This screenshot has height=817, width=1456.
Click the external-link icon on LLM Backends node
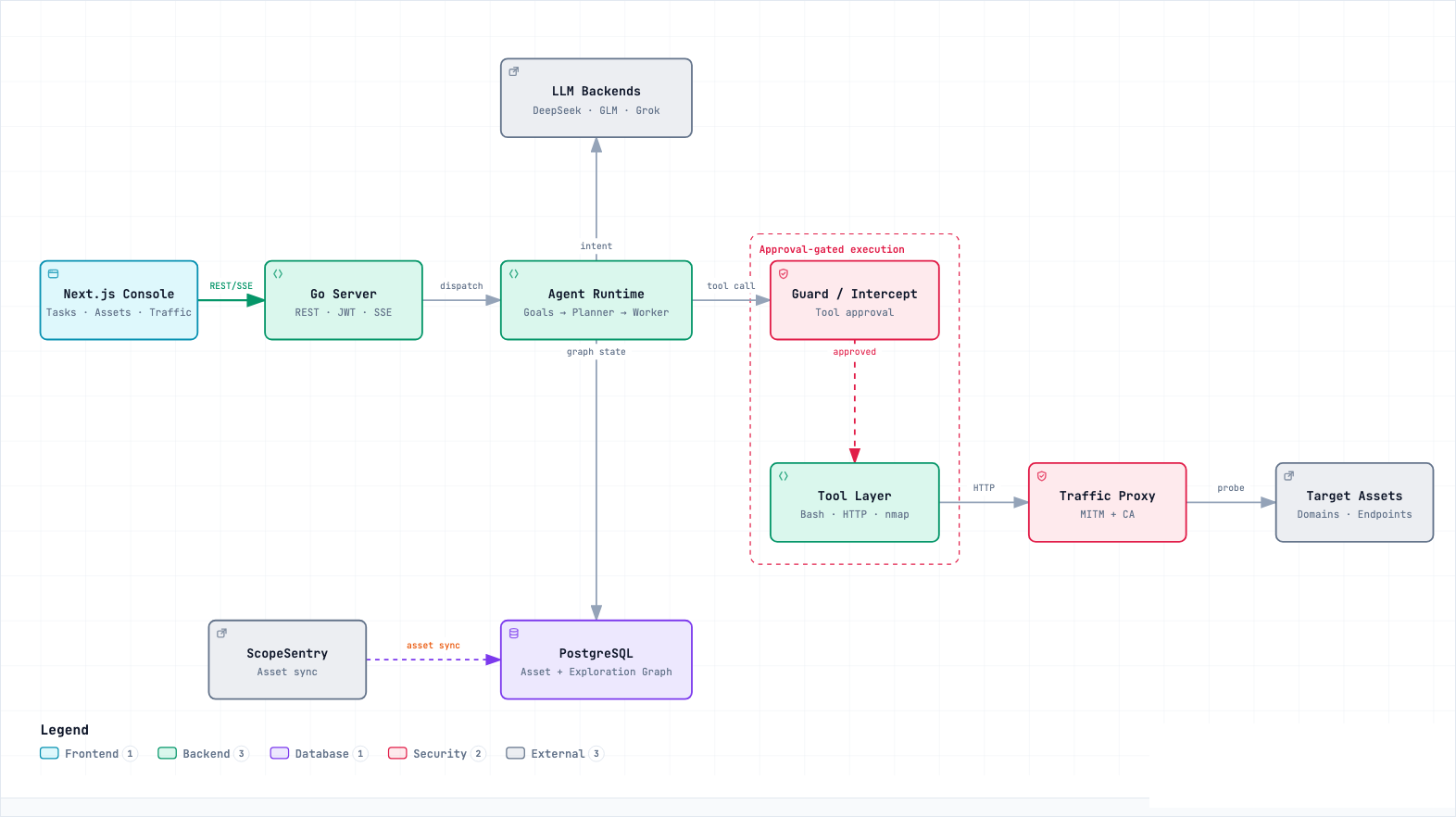(514, 71)
